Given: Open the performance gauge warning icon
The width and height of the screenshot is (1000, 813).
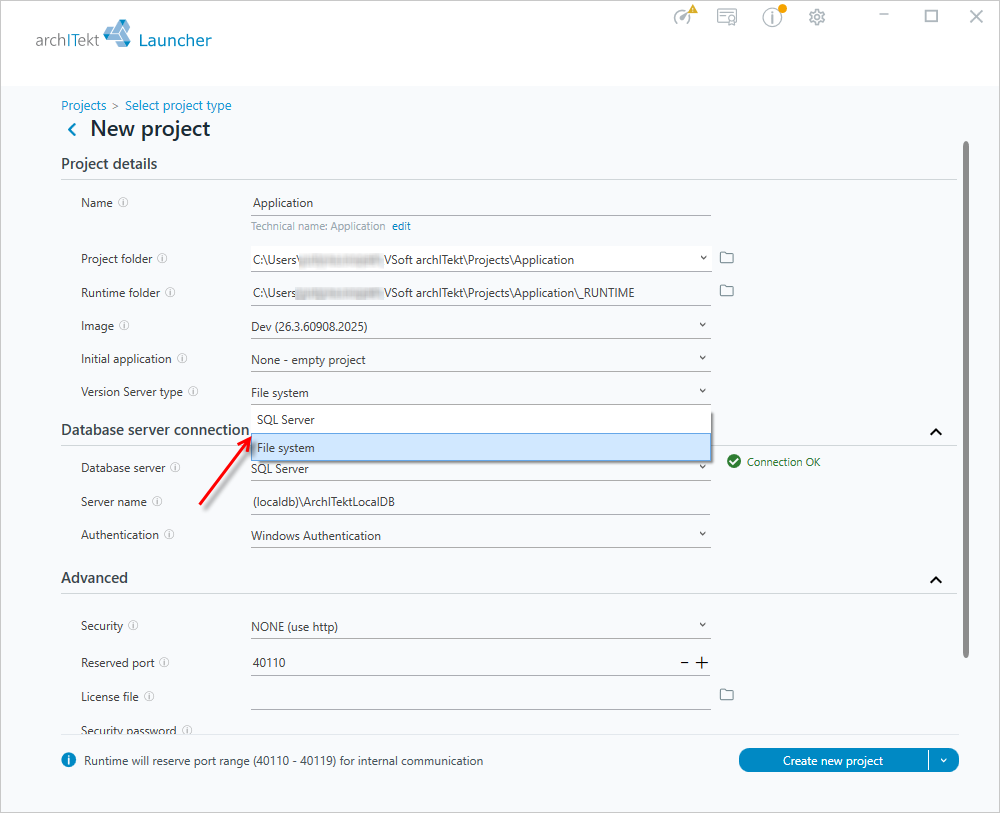Looking at the screenshot, I should click(x=684, y=15).
